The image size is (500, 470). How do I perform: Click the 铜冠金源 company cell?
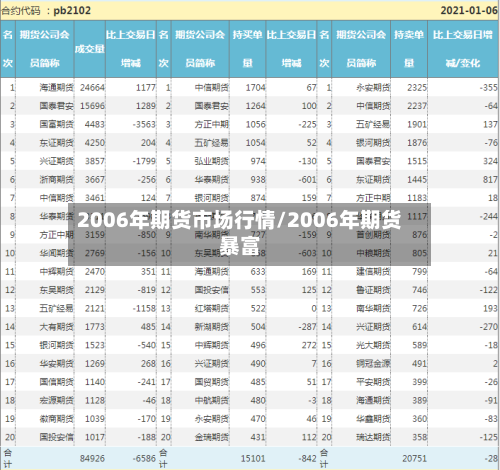[373, 363]
